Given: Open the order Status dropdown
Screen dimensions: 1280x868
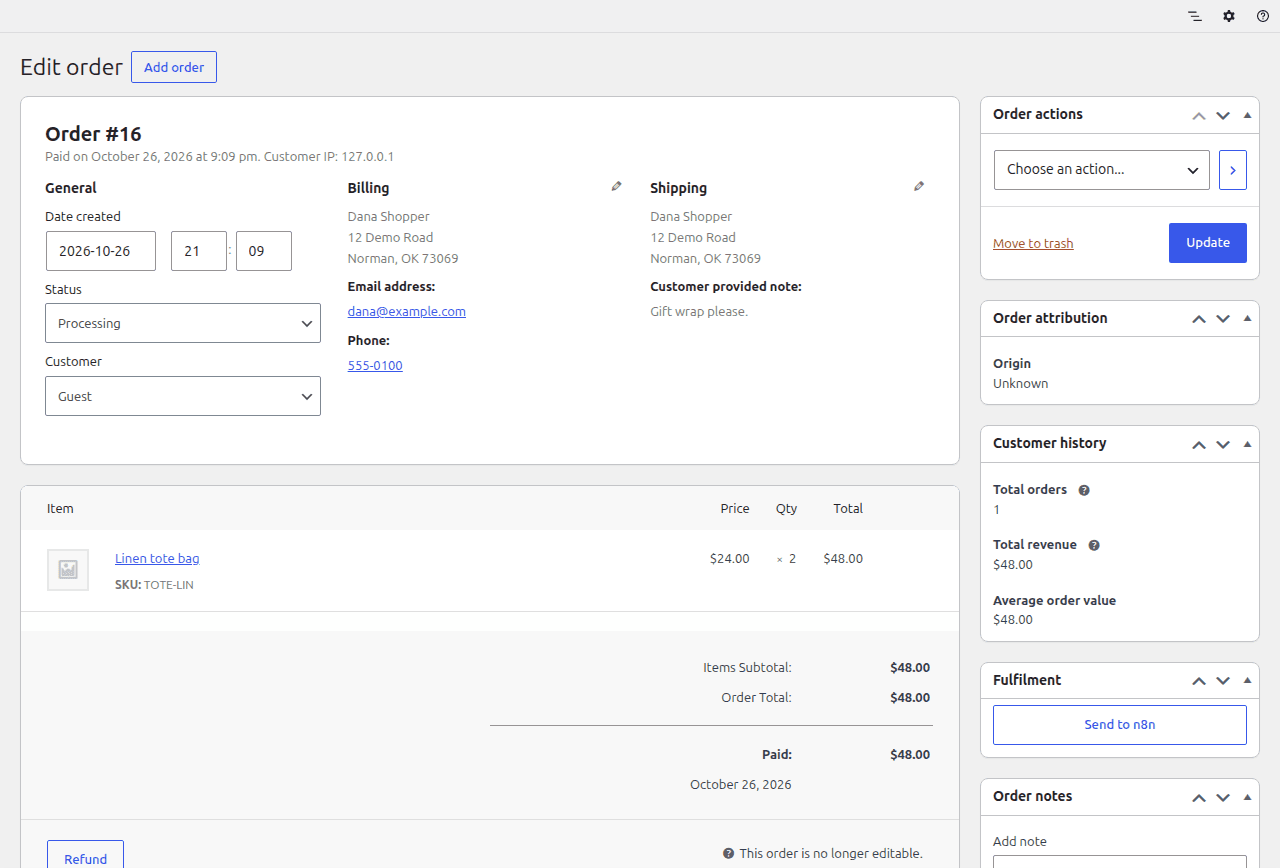Looking at the screenshot, I should (183, 323).
